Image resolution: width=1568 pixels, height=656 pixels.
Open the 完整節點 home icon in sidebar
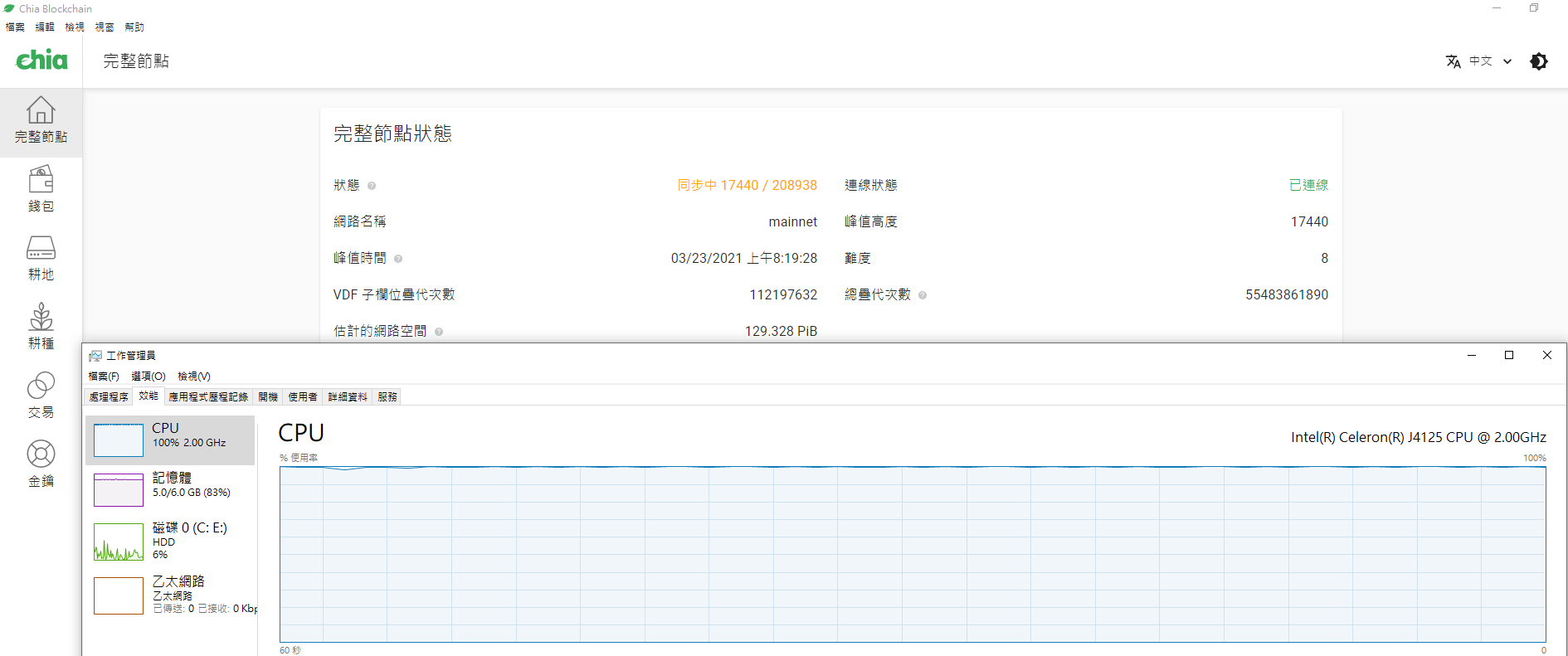(x=41, y=109)
